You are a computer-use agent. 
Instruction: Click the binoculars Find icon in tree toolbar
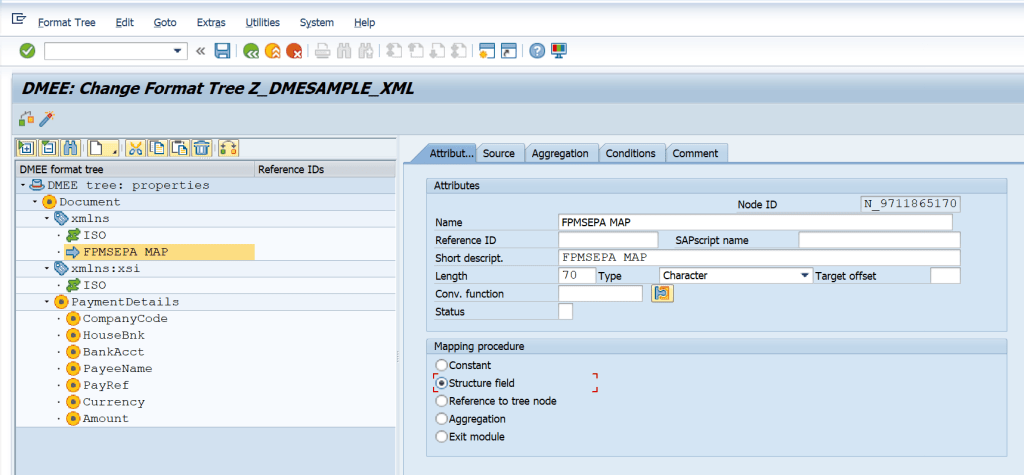71,148
